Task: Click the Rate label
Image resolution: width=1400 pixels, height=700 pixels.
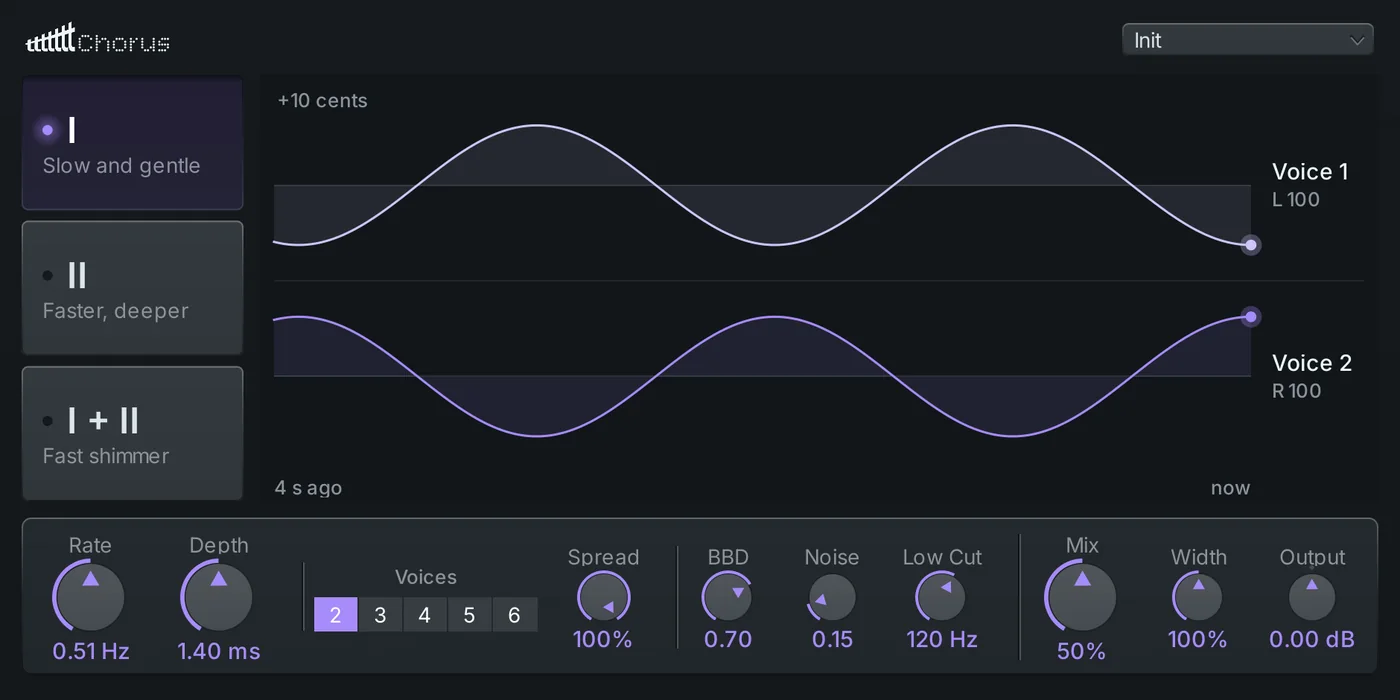Action: pyautogui.click(x=90, y=545)
